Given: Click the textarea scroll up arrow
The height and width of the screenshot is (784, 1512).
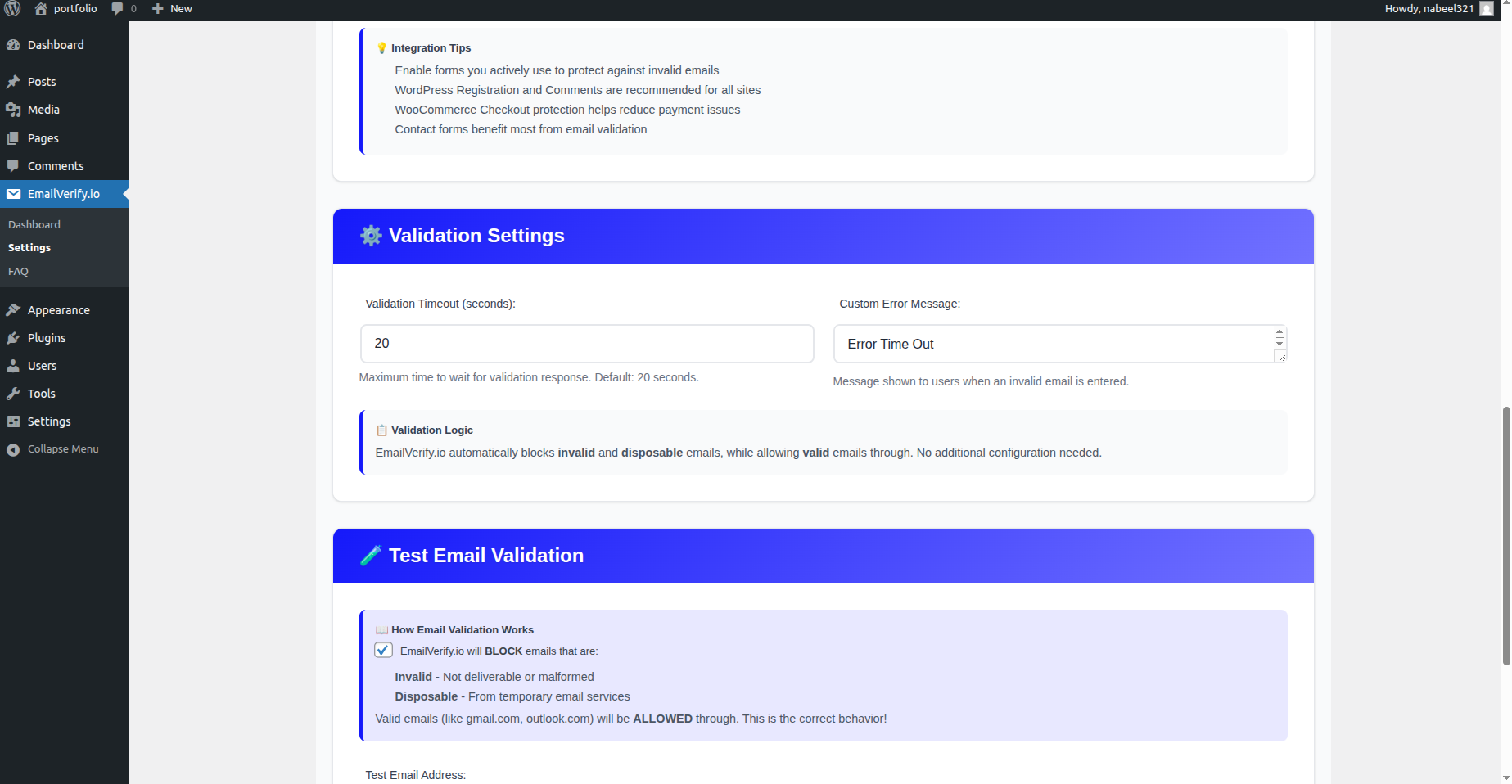Looking at the screenshot, I should [1280, 332].
